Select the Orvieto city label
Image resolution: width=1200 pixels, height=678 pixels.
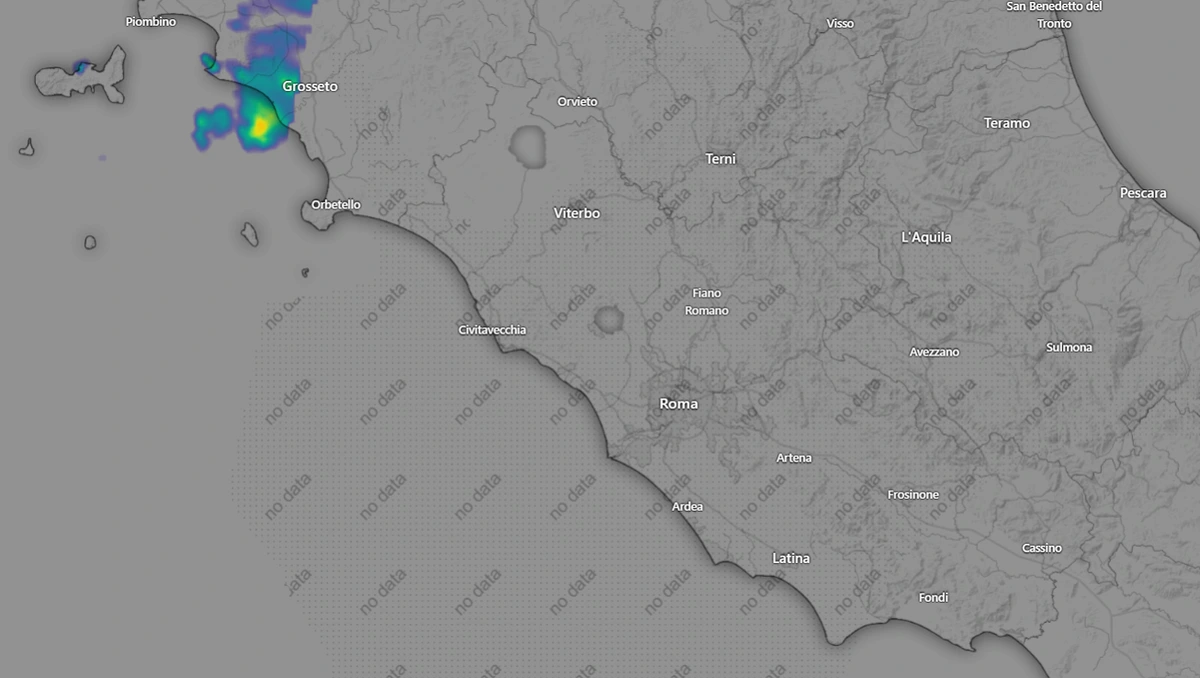tap(577, 101)
